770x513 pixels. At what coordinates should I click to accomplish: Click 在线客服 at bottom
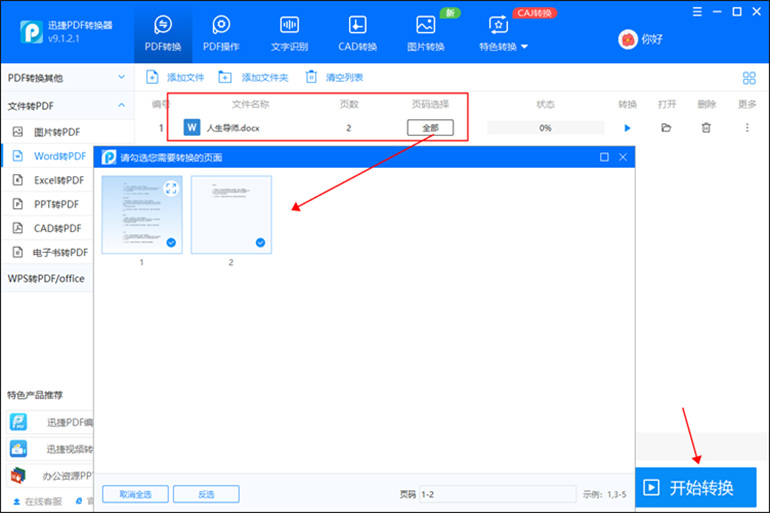[x=38, y=501]
